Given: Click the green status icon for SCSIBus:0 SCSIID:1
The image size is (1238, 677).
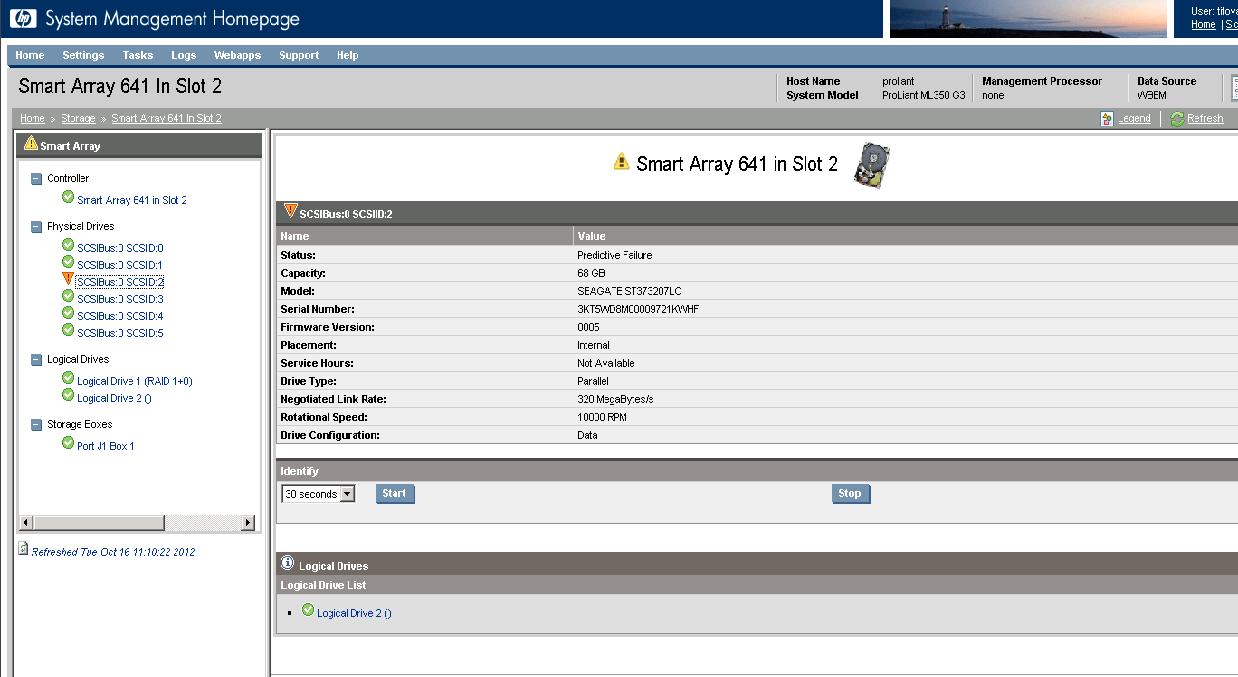Looking at the screenshot, I should (68, 263).
